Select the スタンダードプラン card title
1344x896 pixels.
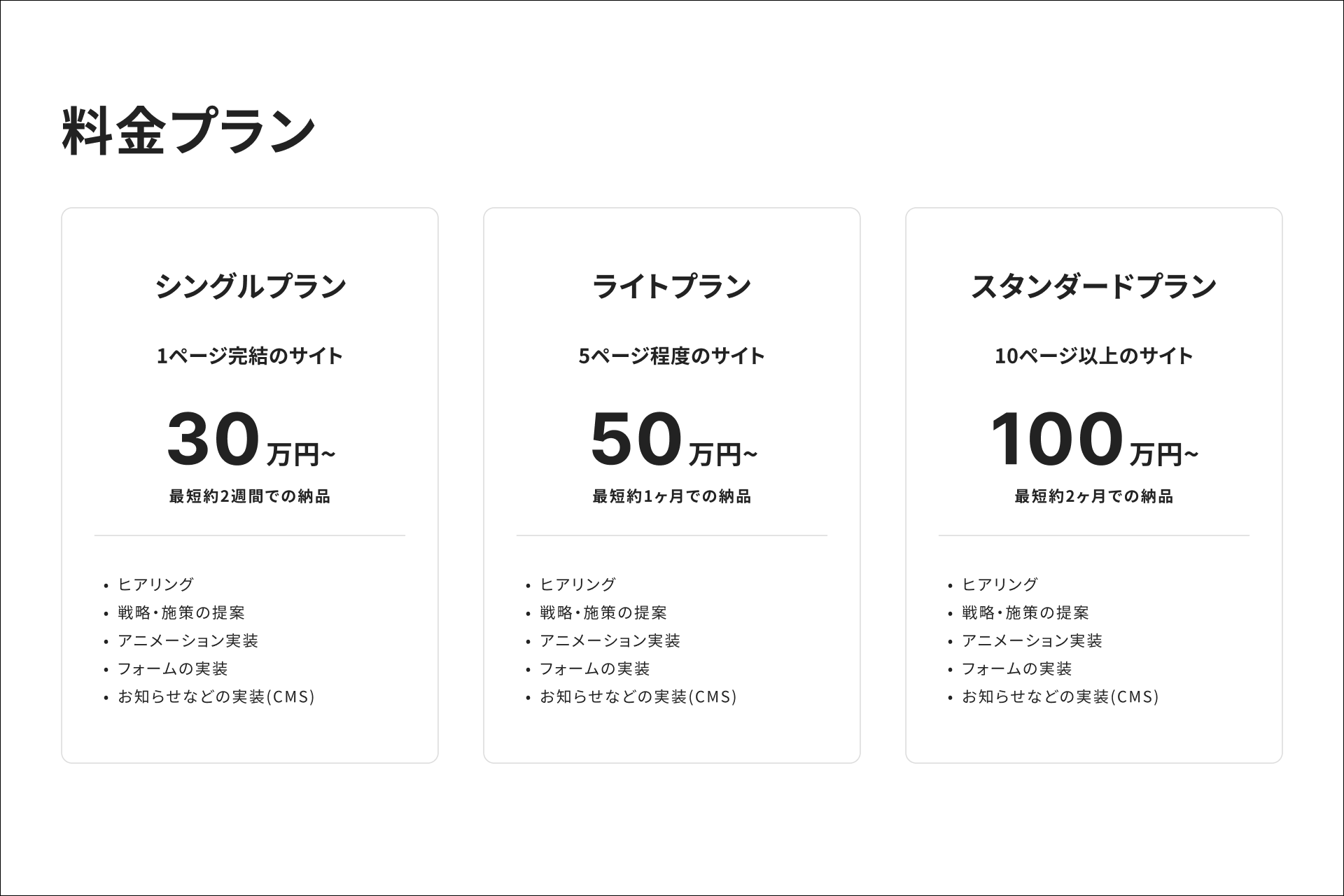pos(1093,286)
